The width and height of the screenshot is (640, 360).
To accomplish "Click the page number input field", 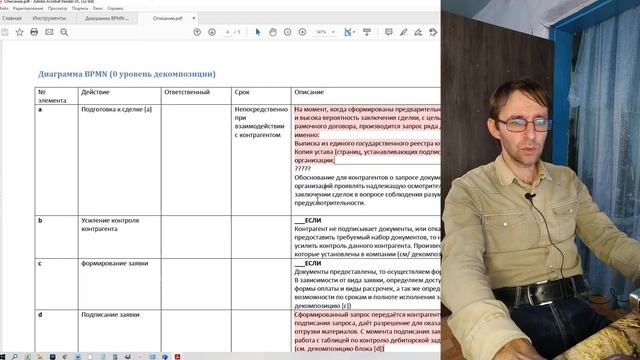I will (x=228, y=32).
